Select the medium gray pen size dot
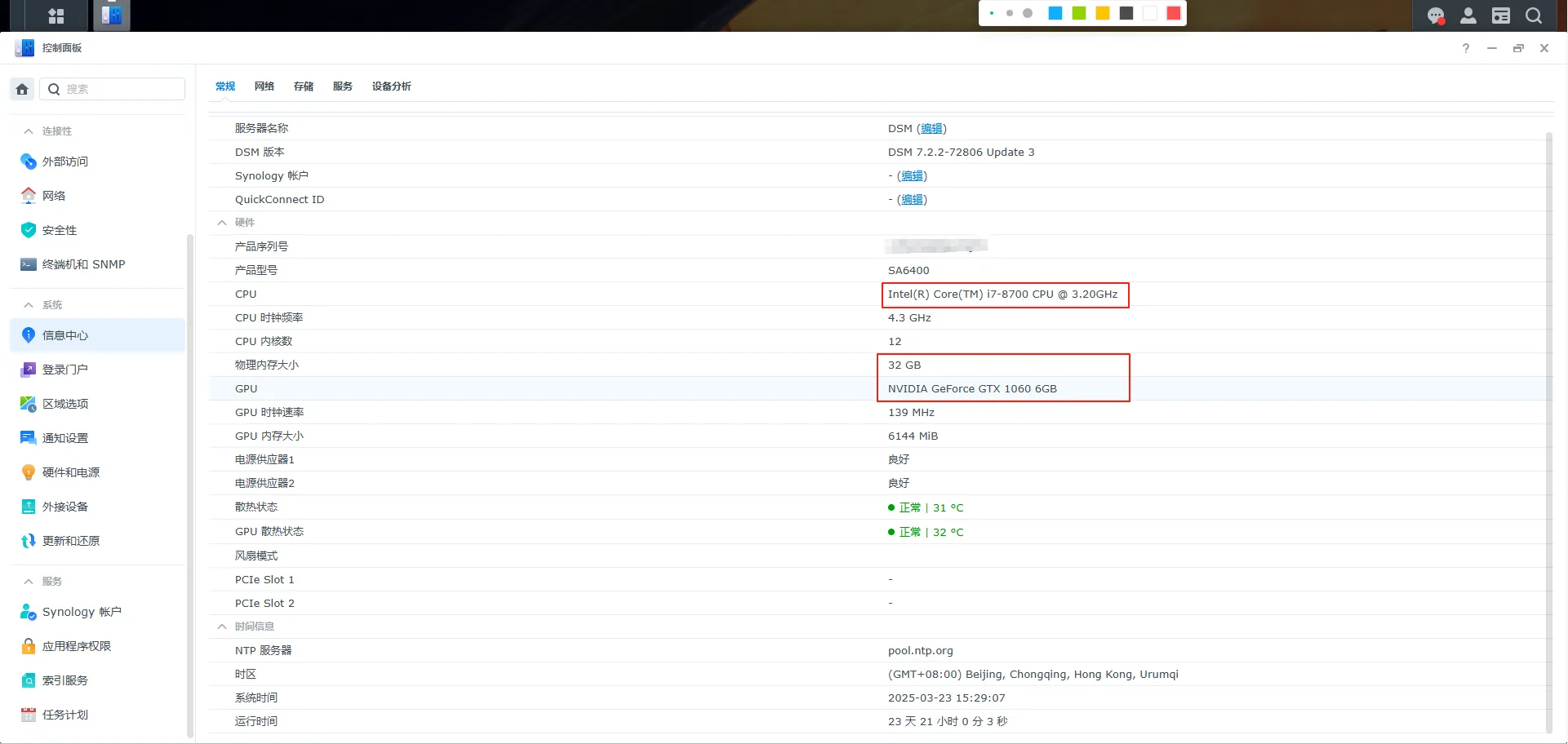The height and width of the screenshot is (744, 1568). coord(1010,13)
